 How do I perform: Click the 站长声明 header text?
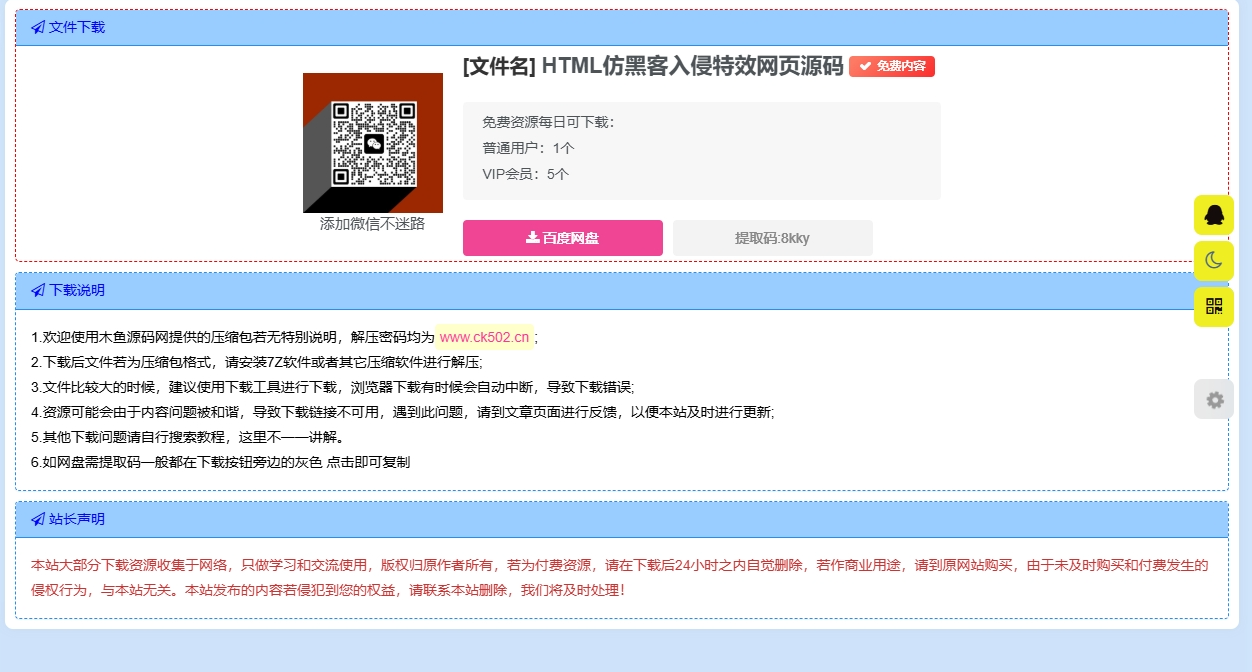tap(77, 519)
